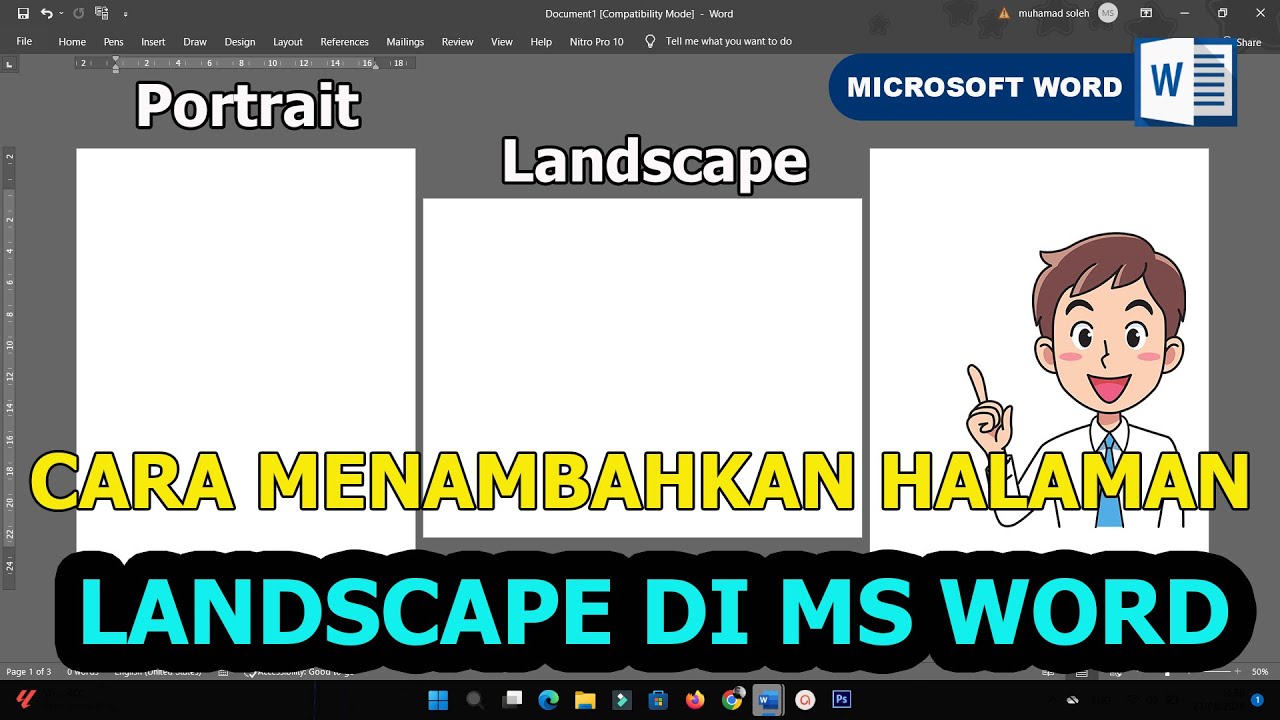
Task: Open the Help tab
Action: click(541, 42)
